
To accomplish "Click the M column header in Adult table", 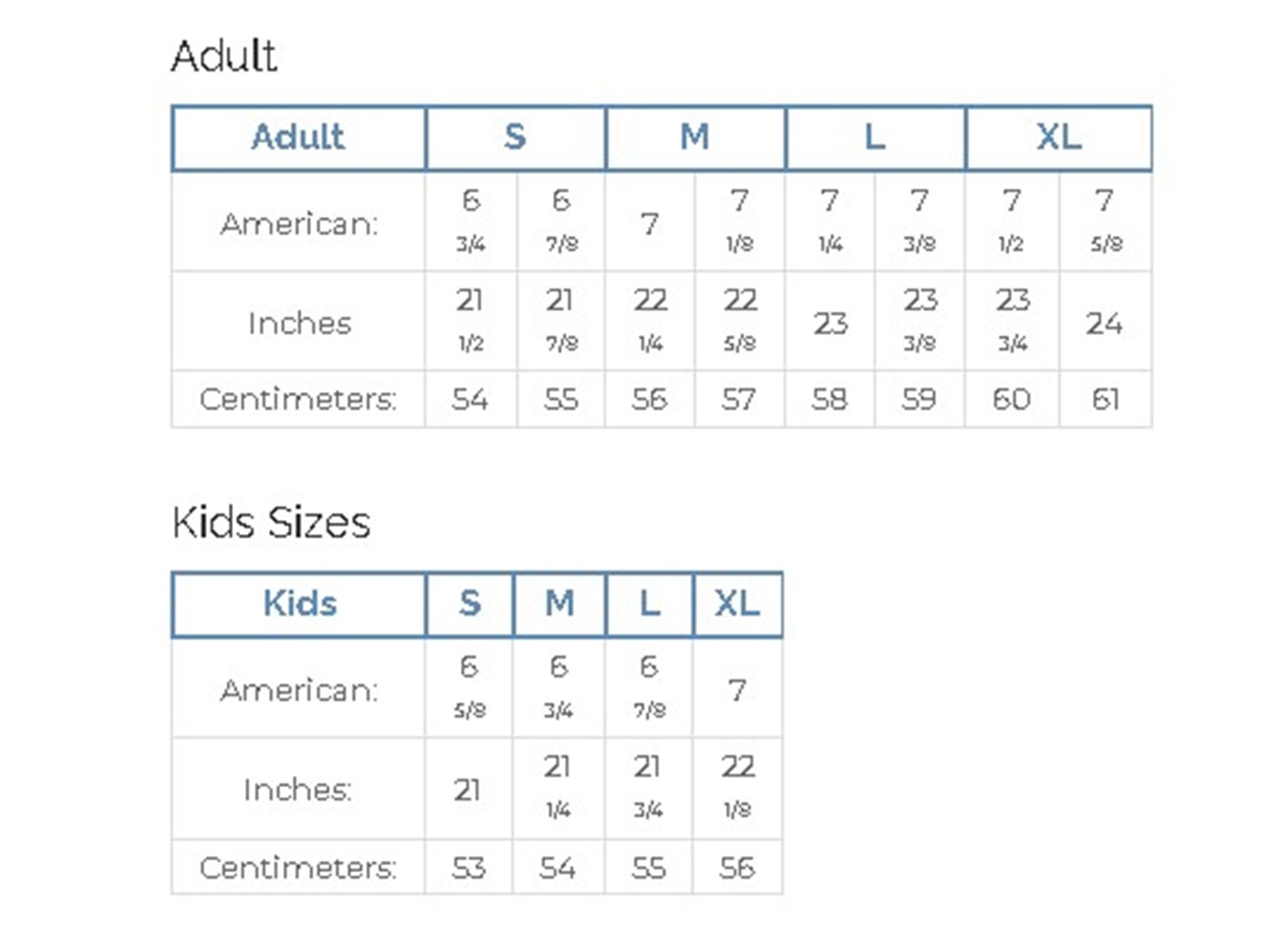I will tap(695, 137).
